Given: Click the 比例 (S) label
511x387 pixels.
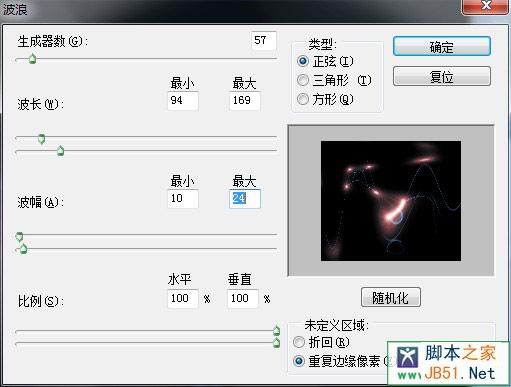Looking at the screenshot, I should click(40, 301).
